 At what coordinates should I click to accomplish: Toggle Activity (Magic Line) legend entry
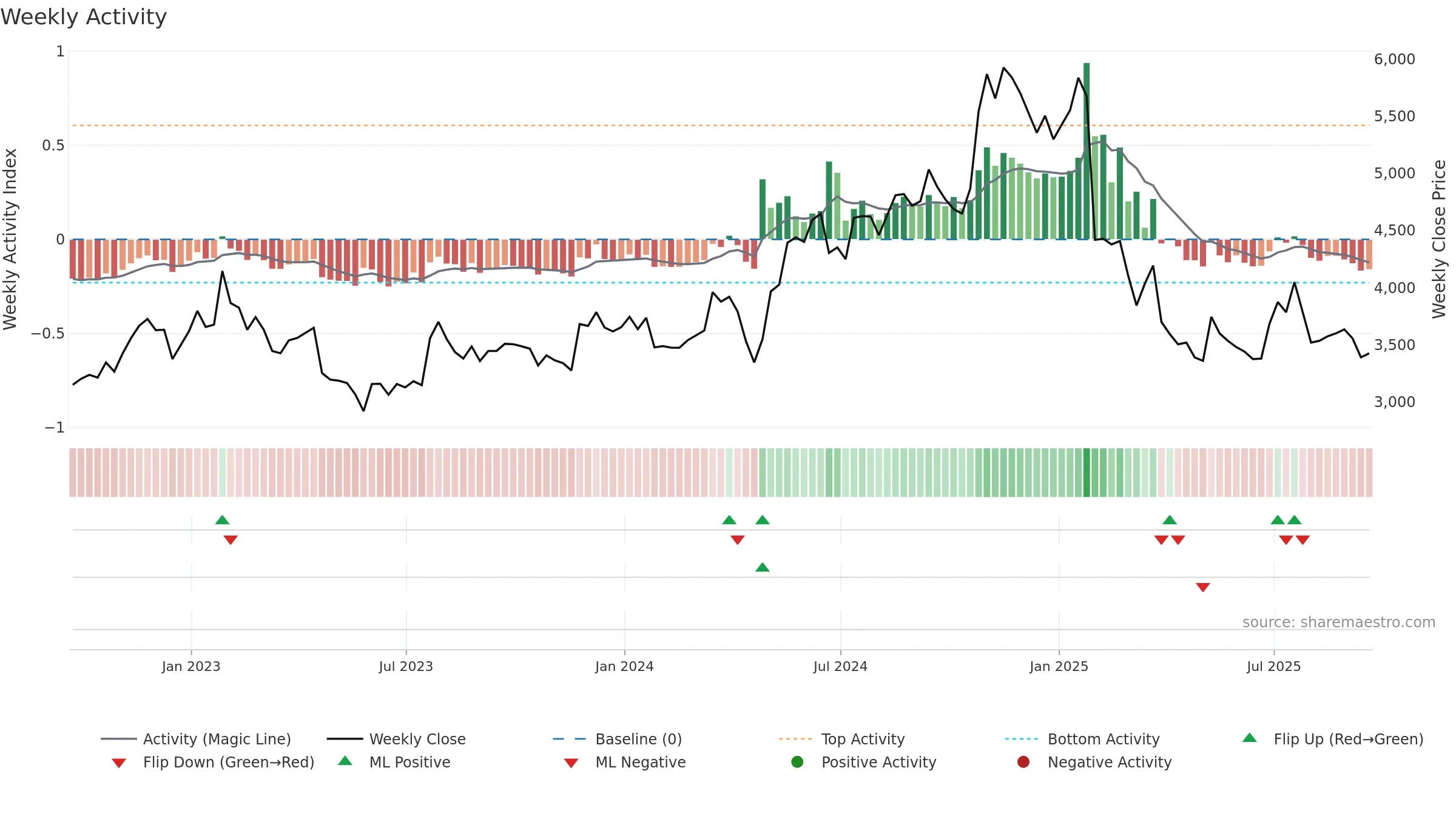point(196,739)
